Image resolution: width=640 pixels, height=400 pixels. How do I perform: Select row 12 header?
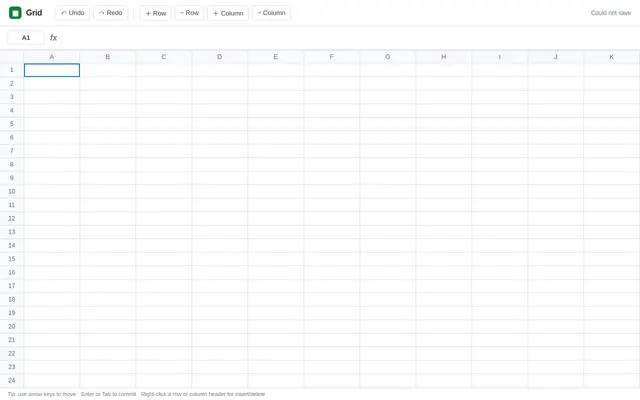tap(12, 218)
